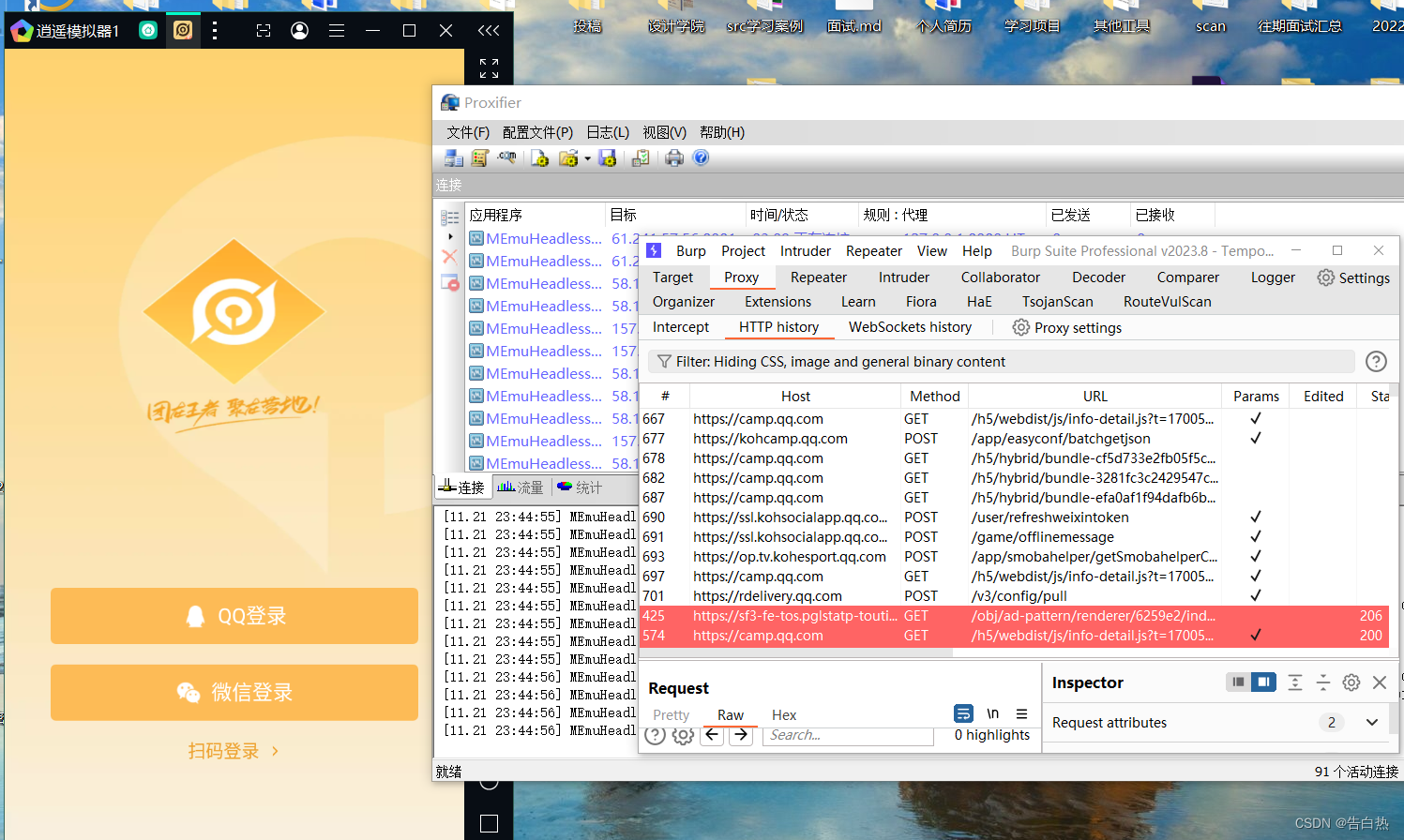
Task: Open Request panel search settings gear
Action: pyautogui.click(x=684, y=735)
